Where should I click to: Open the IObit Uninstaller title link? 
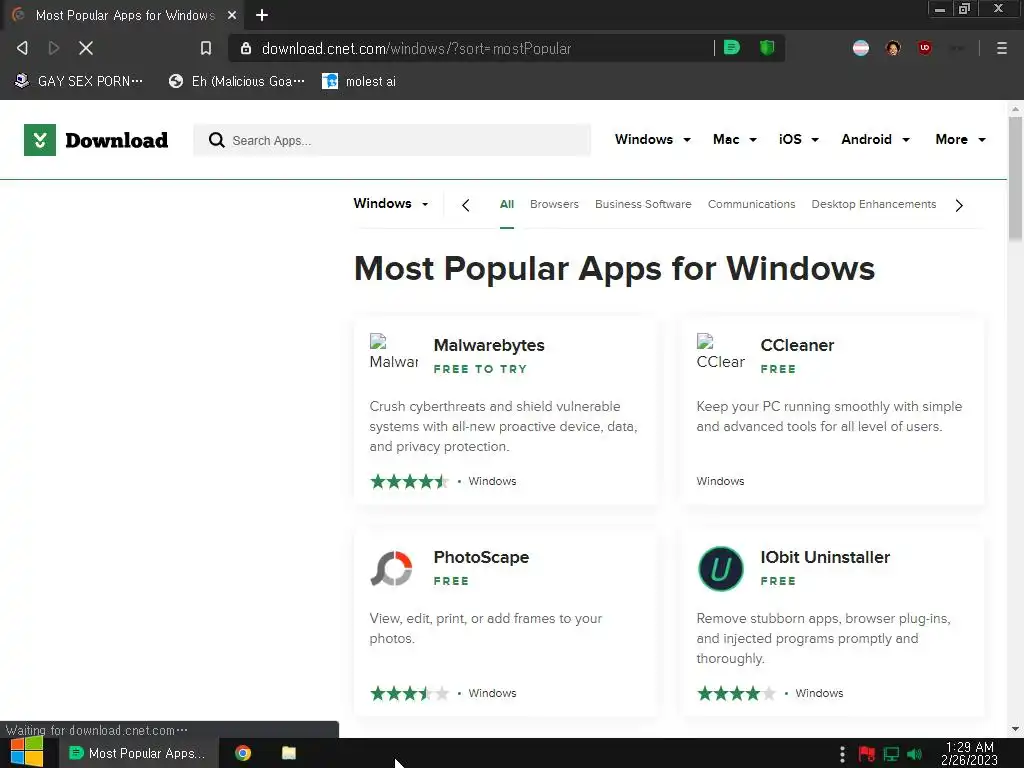pyautogui.click(x=825, y=557)
